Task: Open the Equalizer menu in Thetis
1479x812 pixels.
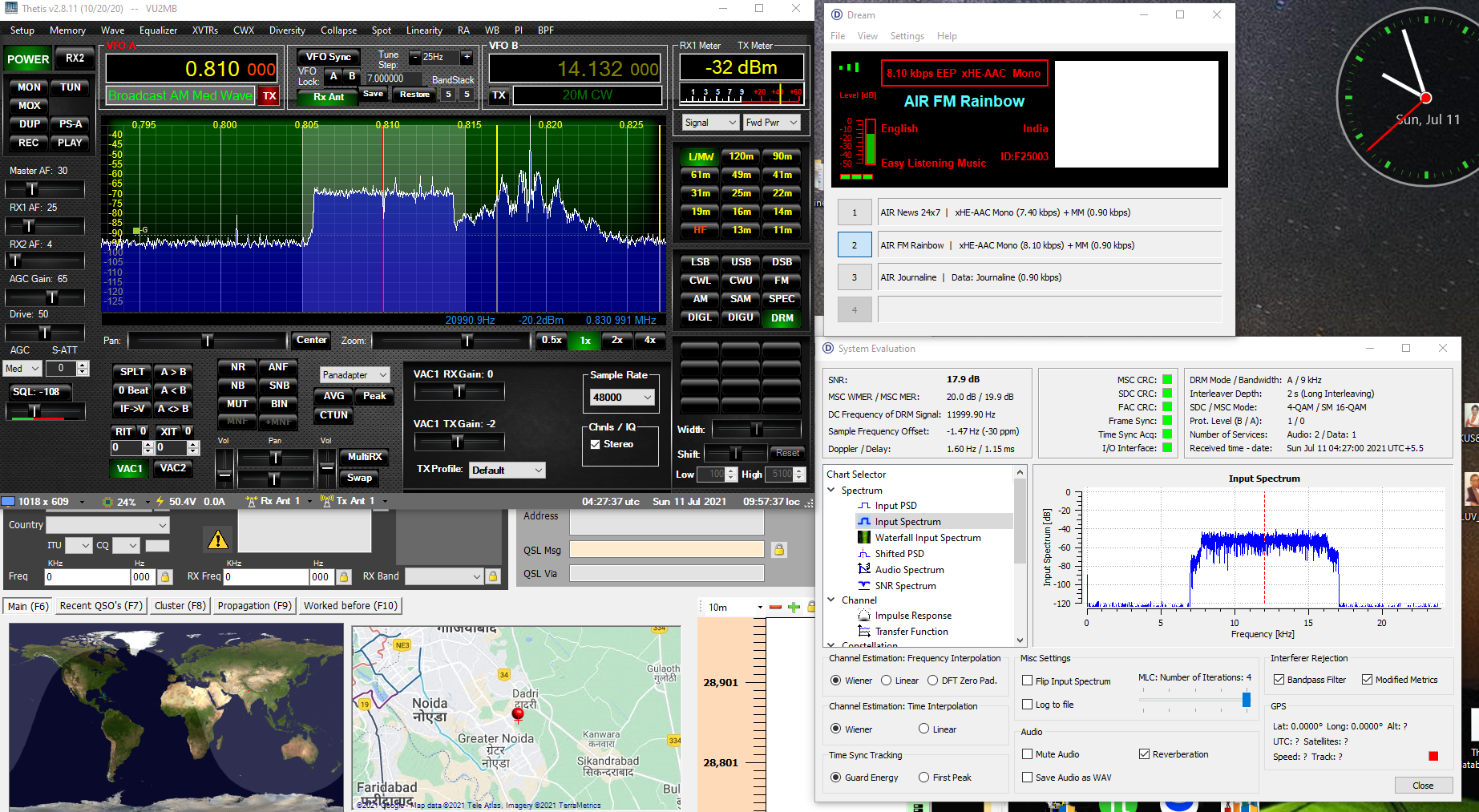Action: tap(158, 30)
